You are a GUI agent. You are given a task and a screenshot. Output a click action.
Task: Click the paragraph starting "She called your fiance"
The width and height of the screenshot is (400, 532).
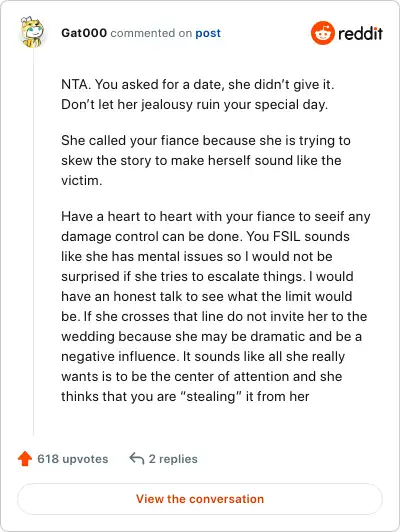(x=206, y=160)
